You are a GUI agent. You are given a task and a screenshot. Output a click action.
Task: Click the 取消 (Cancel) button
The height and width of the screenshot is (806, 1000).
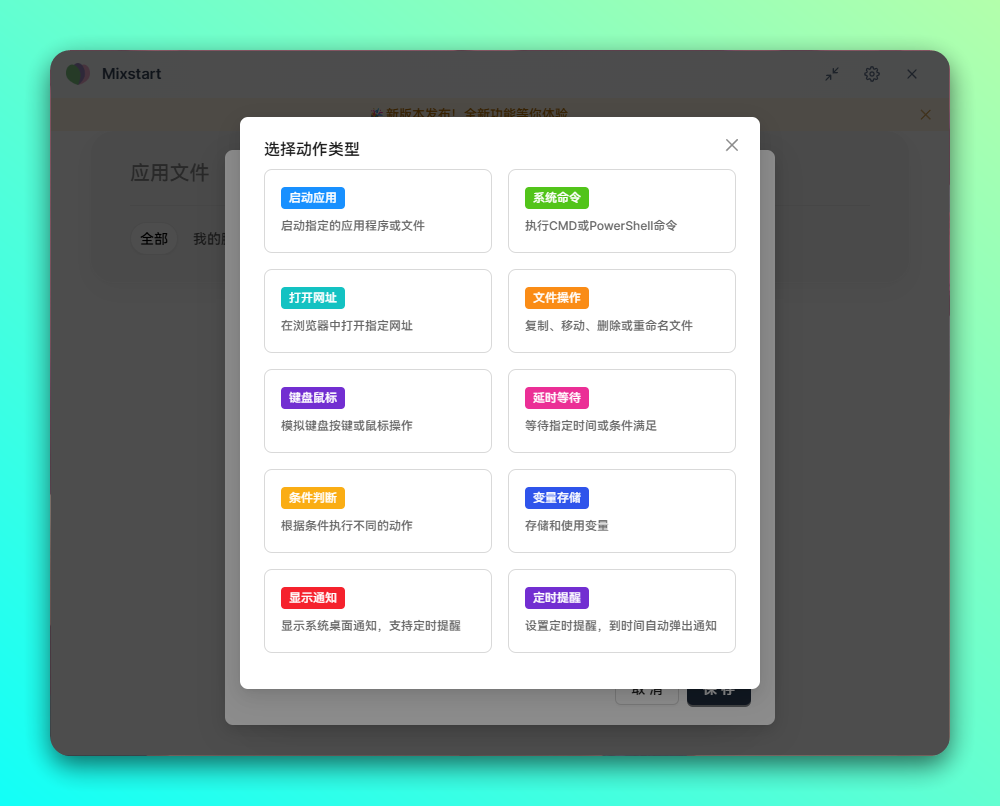click(647, 691)
